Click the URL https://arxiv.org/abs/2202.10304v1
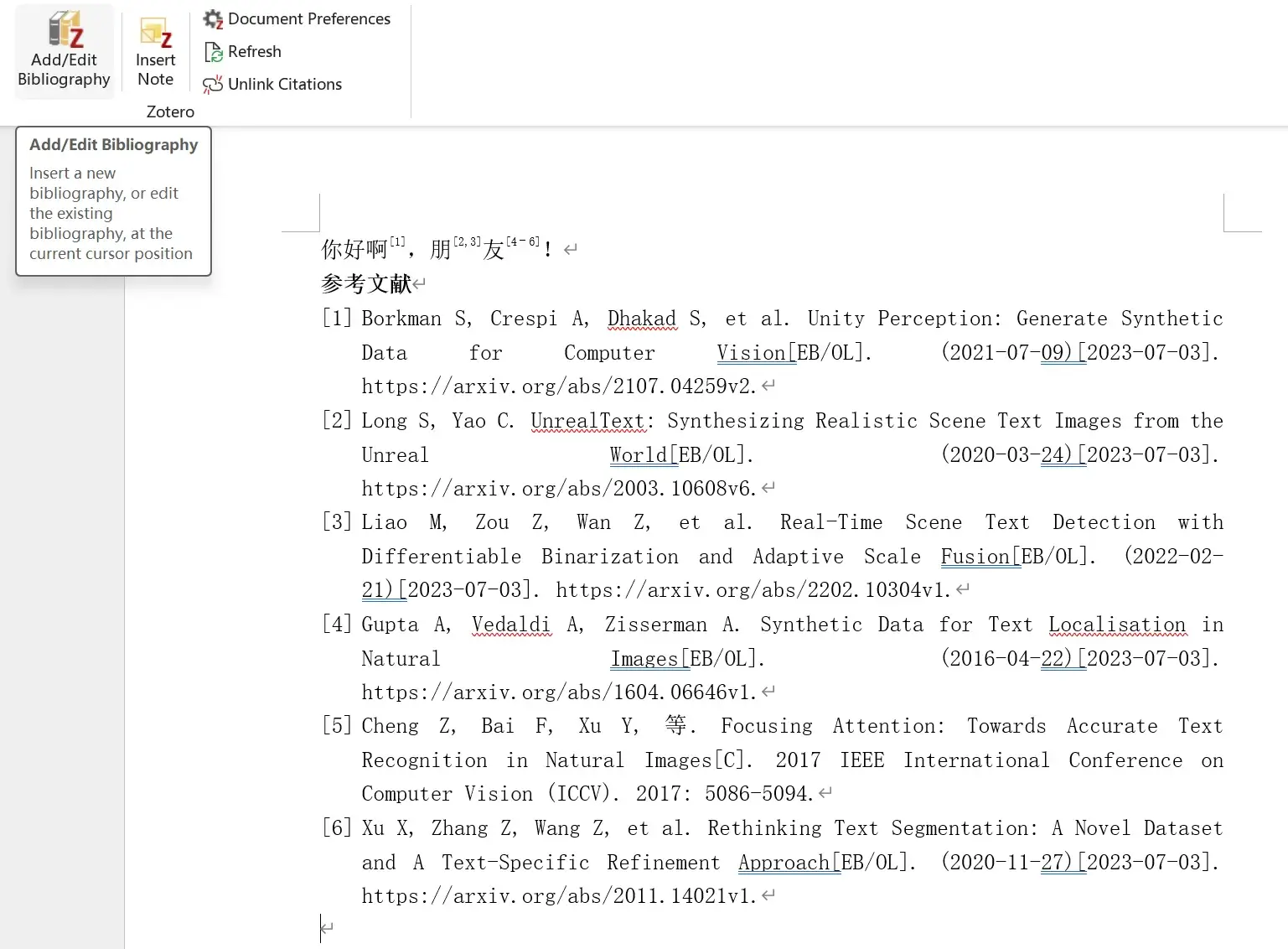 tap(753, 590)
